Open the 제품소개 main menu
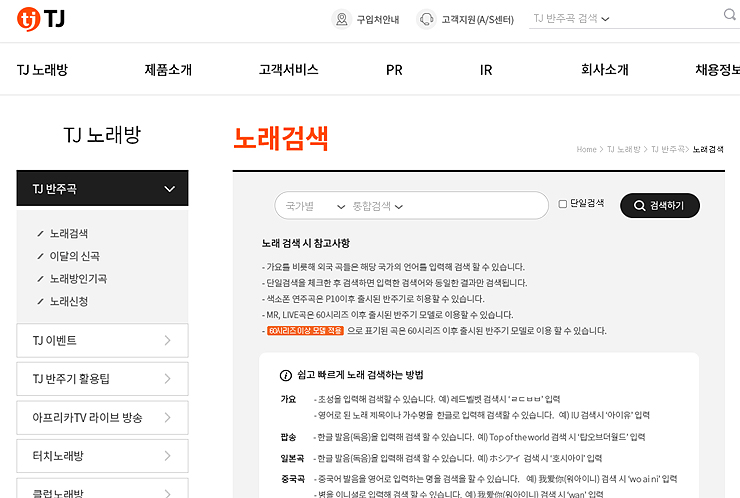This screenshot has width=740, height=498. coord(168,70)
